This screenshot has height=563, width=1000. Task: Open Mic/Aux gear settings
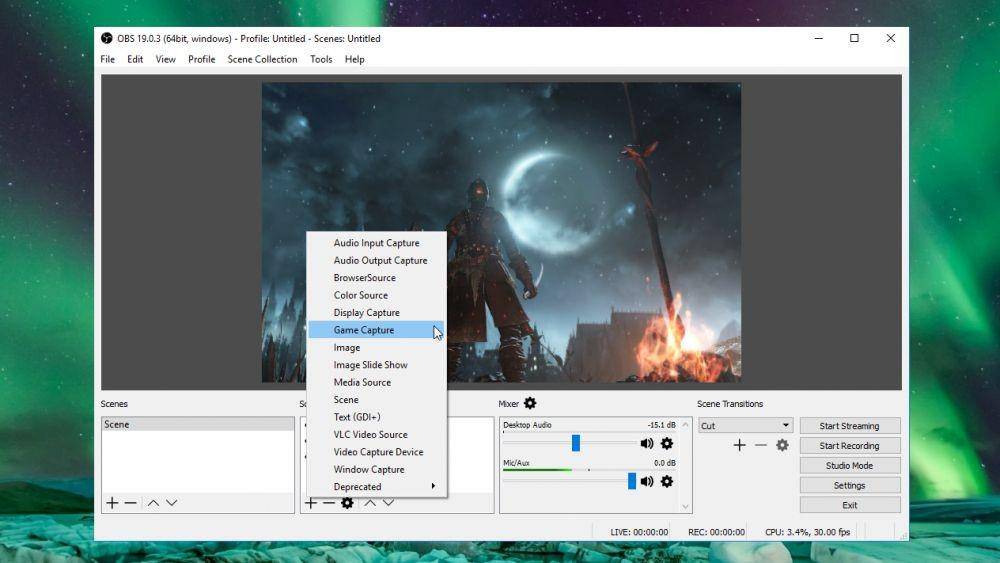tap(667, 481)
